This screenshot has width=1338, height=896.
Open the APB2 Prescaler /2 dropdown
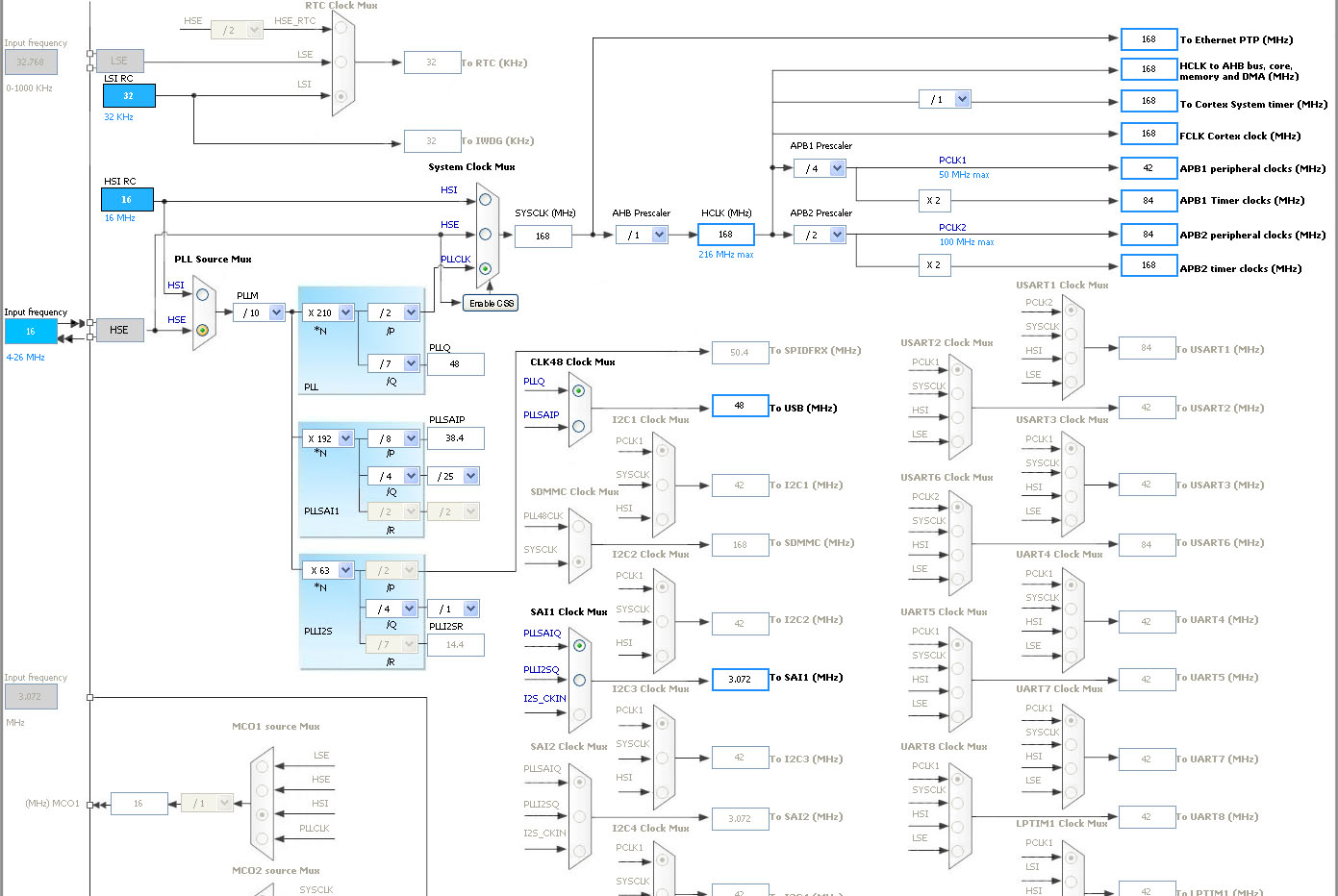838,235
